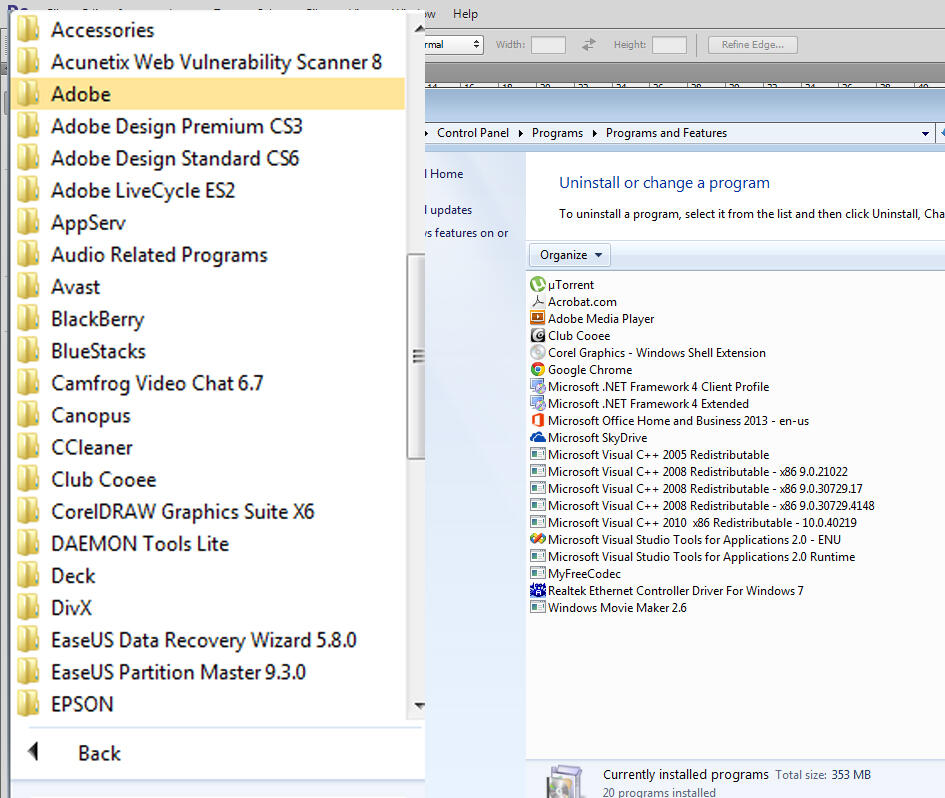Select Google Chrome icon in programs list
The width and height of the screenshot is (945, 798).
(538, 369)
